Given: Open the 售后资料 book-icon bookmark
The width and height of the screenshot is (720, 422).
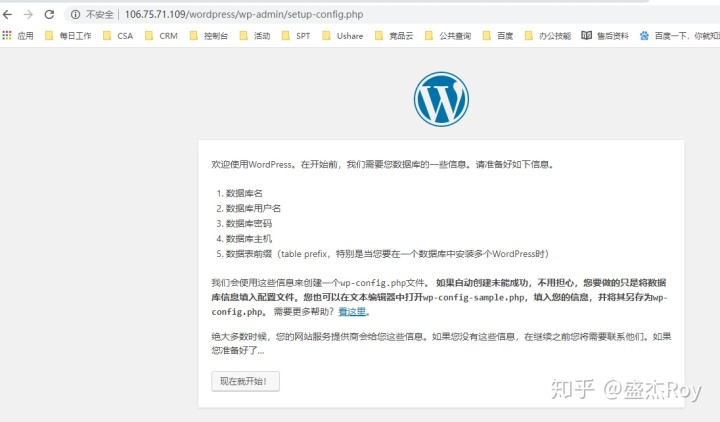Looking at the screenshot, I should click(x=605, y=36).
